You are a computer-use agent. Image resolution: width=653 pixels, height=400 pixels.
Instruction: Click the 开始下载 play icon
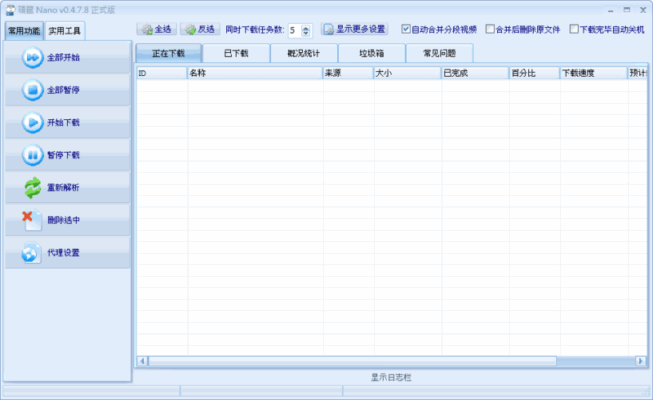pyautogui.click(x=32, y=122)
